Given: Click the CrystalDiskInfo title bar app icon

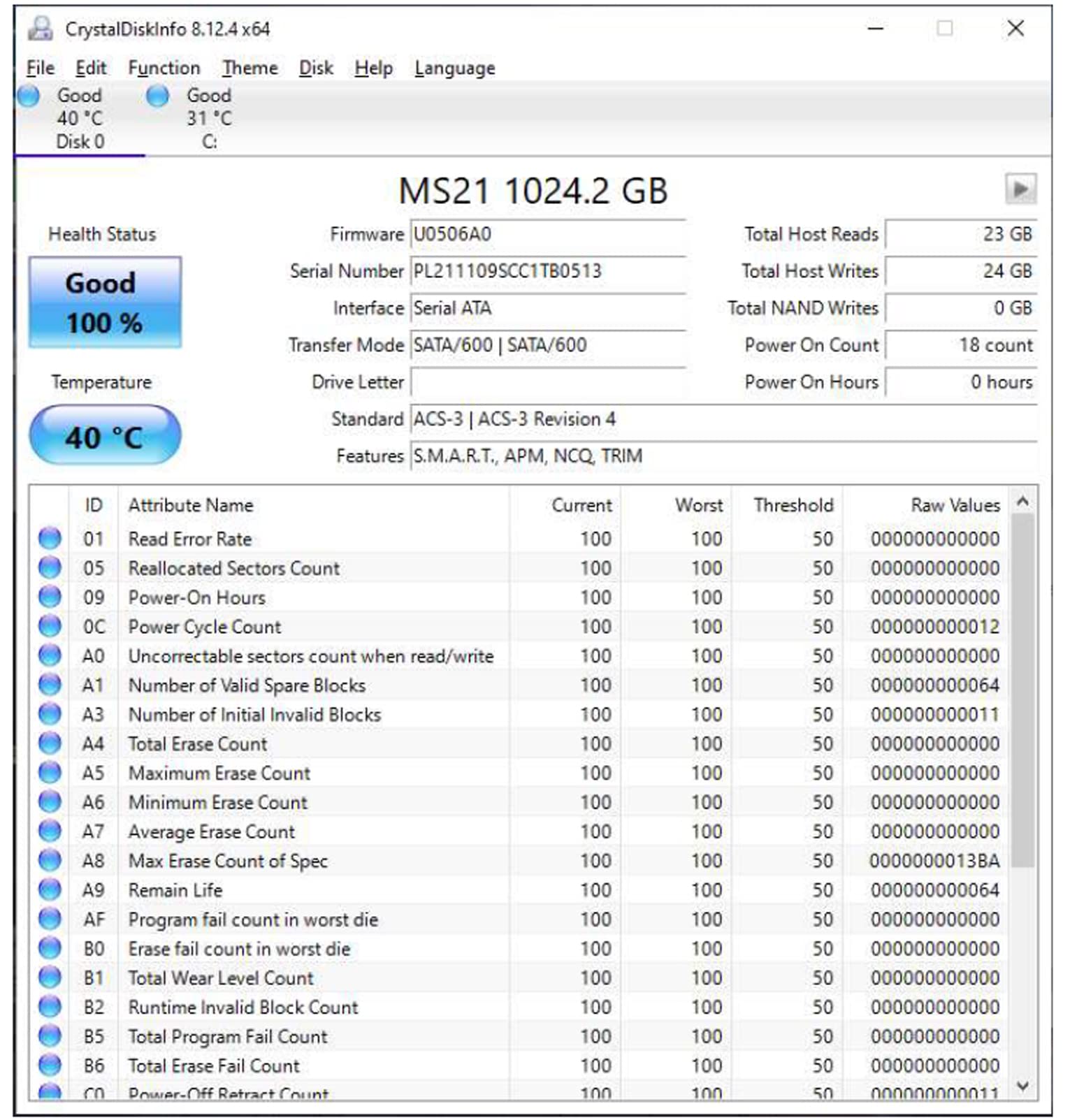Looking at the screenshot, I should (40, 29).
